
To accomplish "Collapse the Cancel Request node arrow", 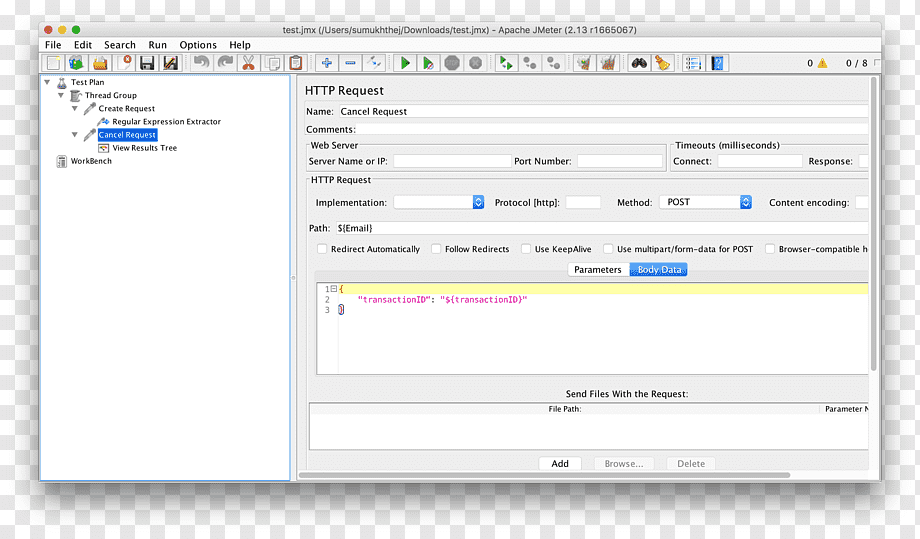I will pyautogui.click(x=75, y=134).
